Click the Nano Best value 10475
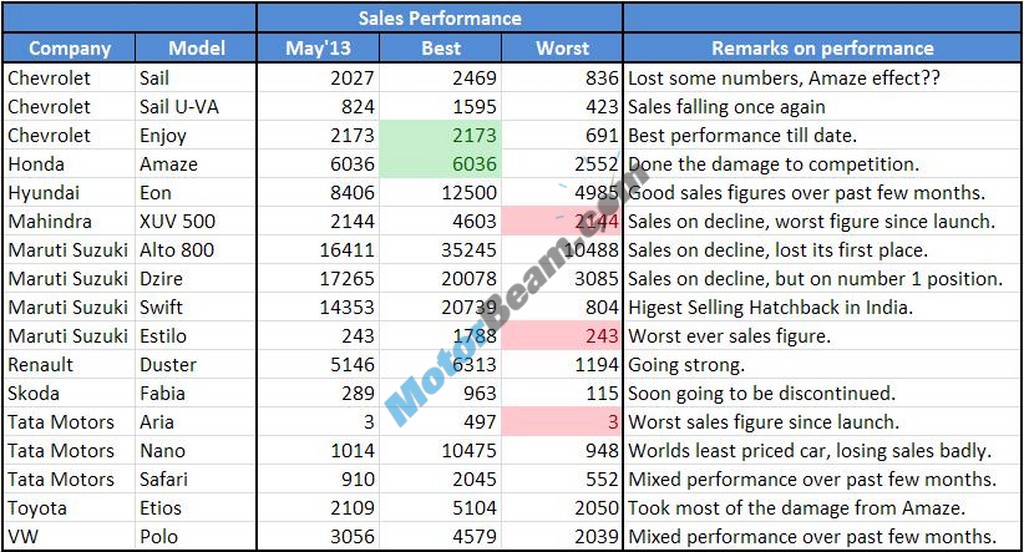This screenshot has height=552, width=1024. 440,451
